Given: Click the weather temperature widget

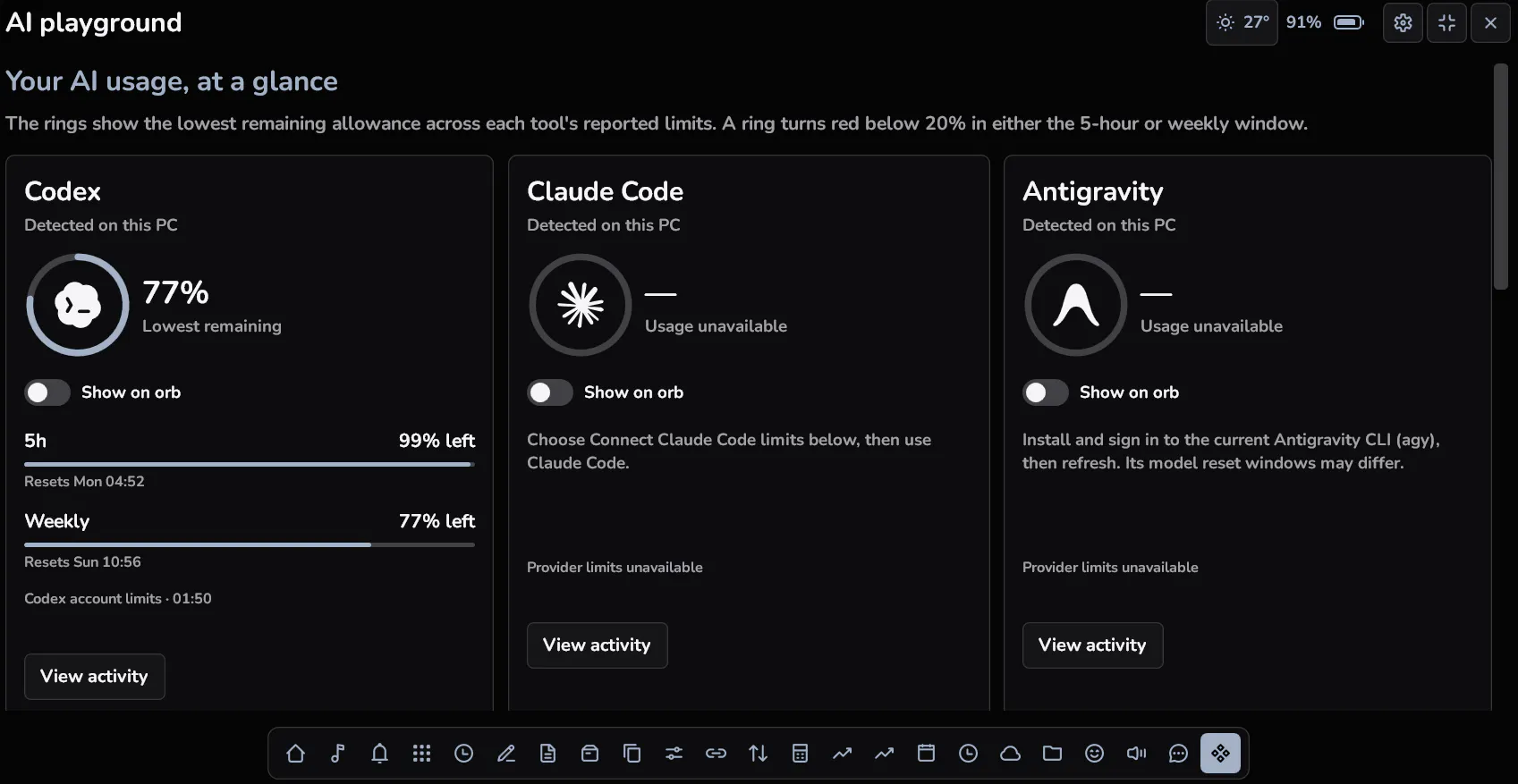Looking at the screenshot, I should tap(1242, 22).
